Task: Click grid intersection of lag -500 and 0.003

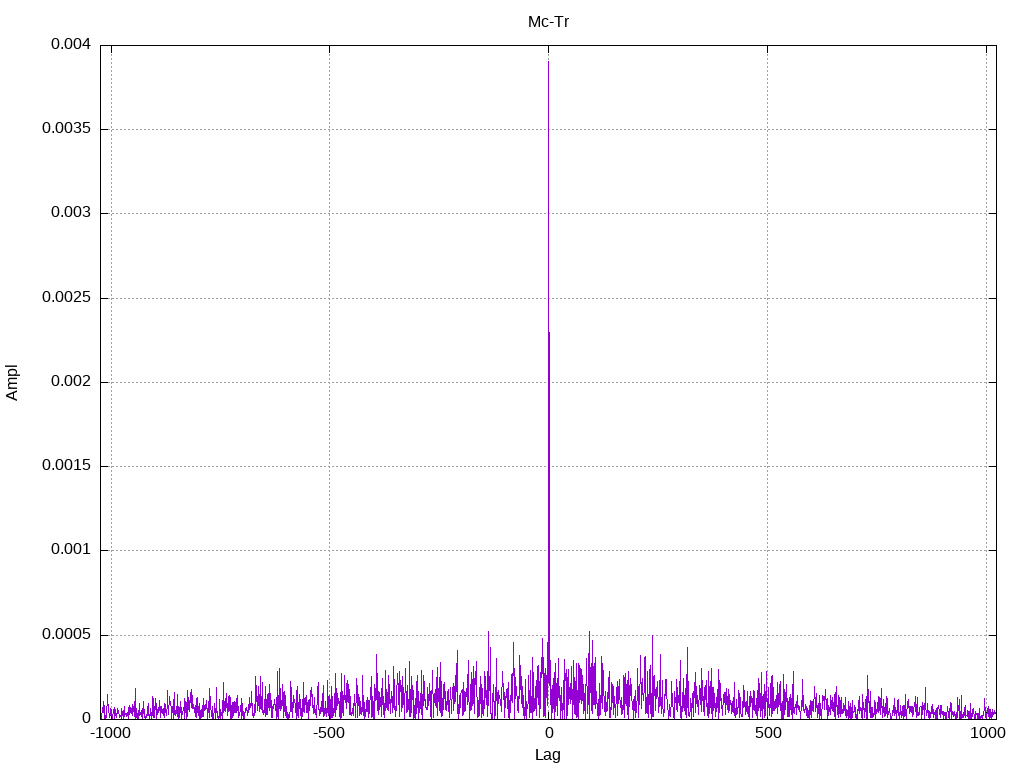Action: 329,213
